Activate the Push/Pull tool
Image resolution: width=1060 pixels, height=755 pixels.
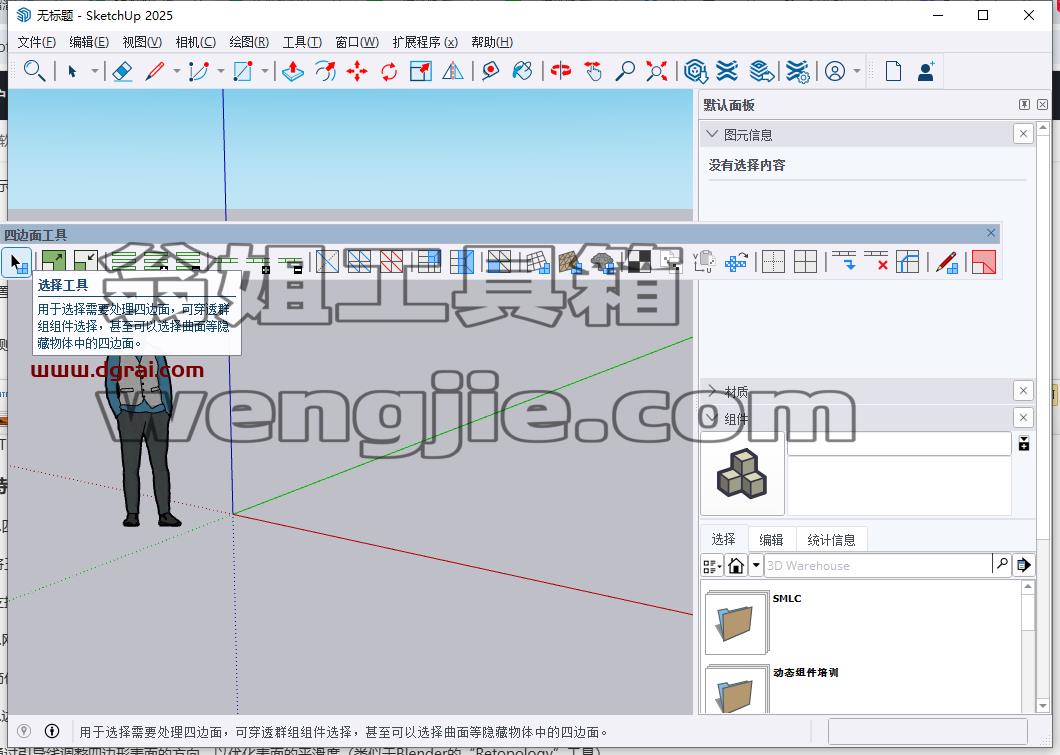293,71
